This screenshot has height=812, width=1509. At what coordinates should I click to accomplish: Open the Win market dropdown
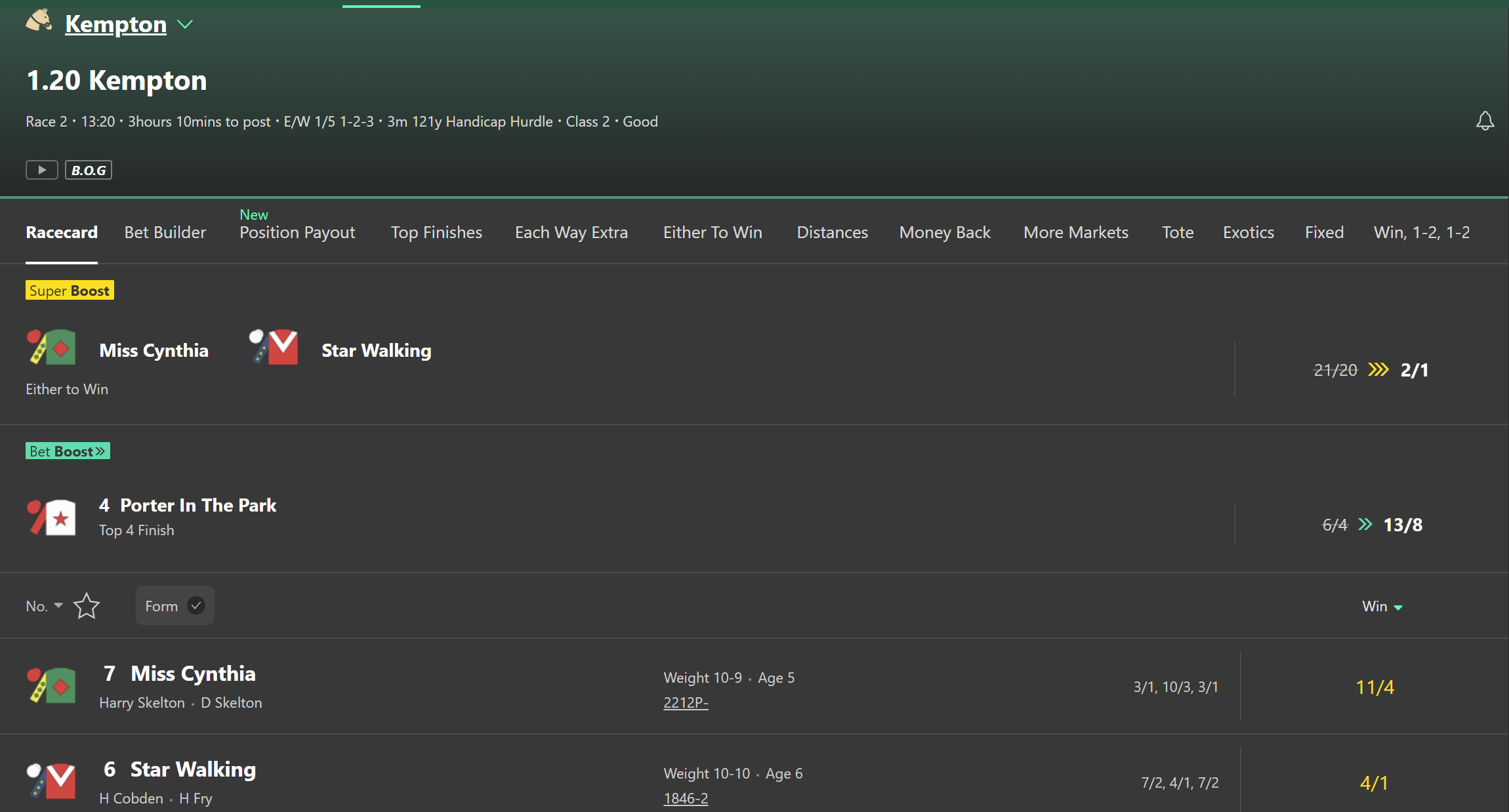[x=1382, y=606]
